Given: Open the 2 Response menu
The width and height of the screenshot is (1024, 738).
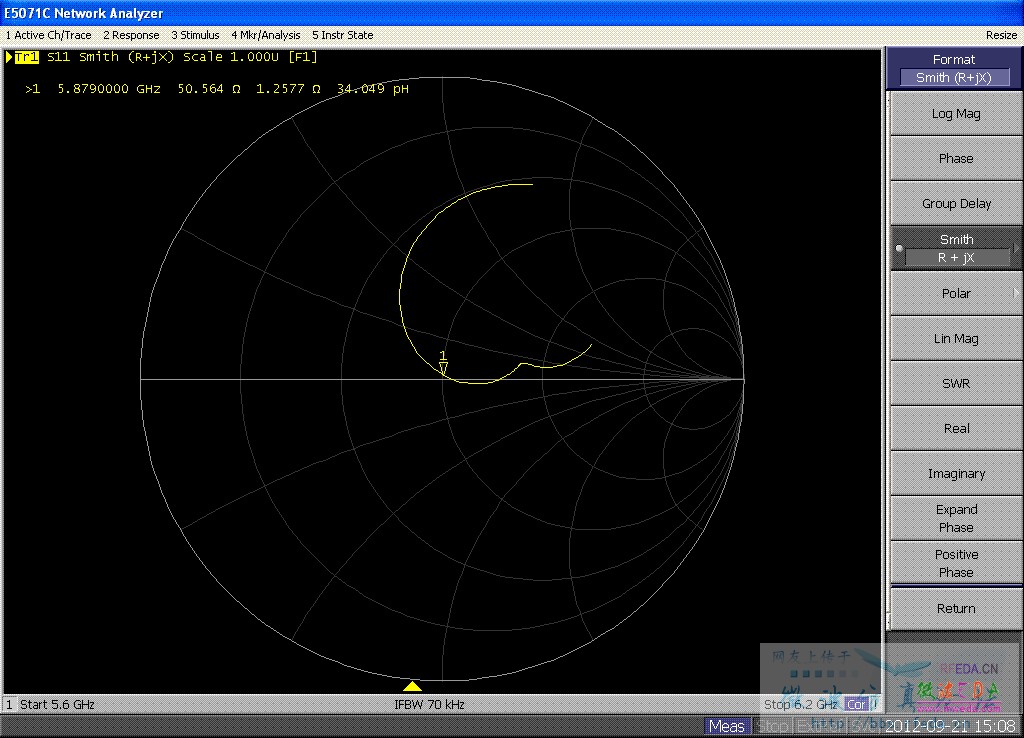Looking at the screenshot, I should point(131,35).
